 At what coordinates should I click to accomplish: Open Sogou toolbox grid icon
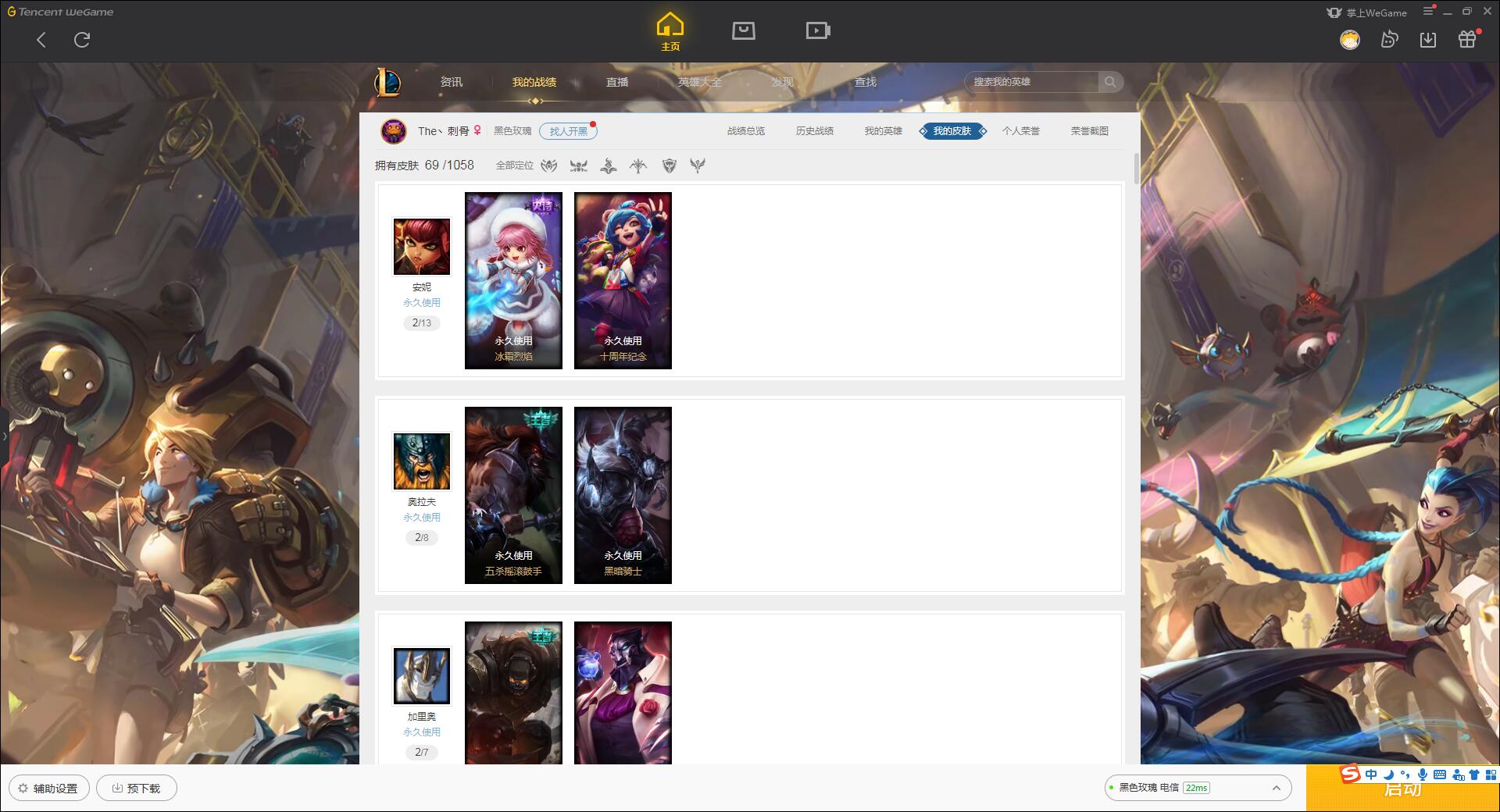(x=1491, y=775)
